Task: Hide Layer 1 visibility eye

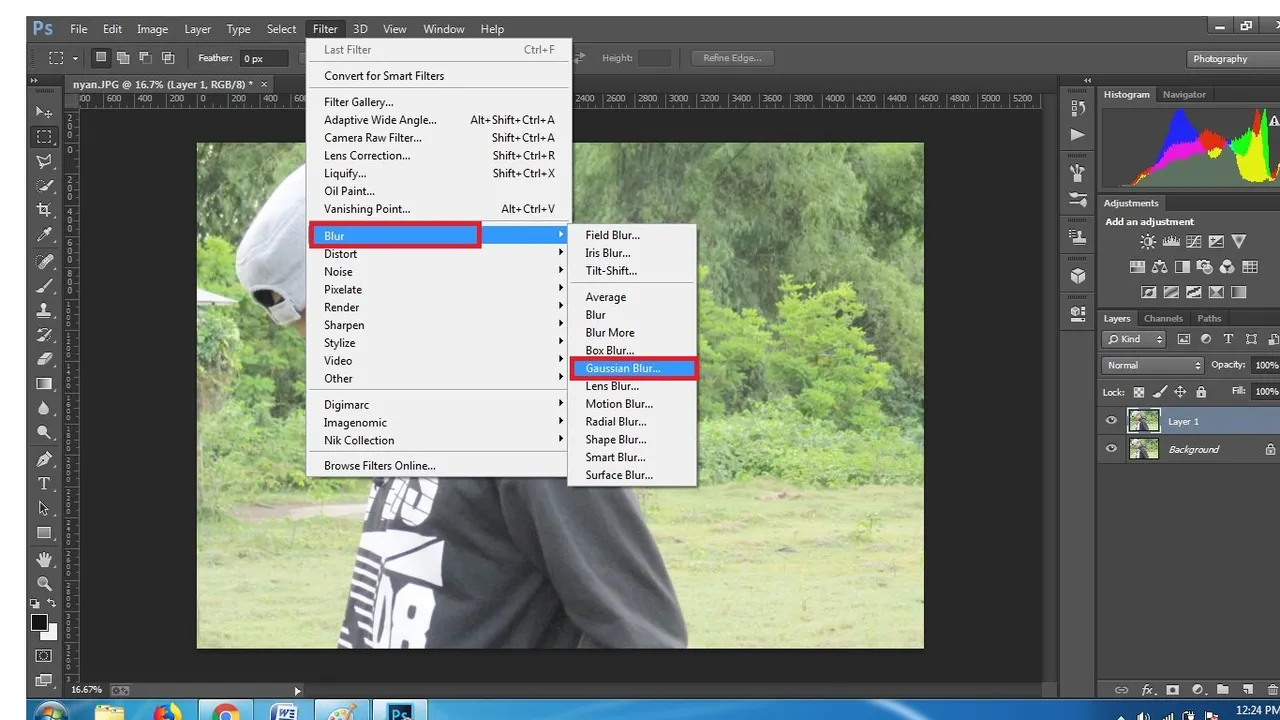Action: pyautogui.click(x=1111, y=421)
